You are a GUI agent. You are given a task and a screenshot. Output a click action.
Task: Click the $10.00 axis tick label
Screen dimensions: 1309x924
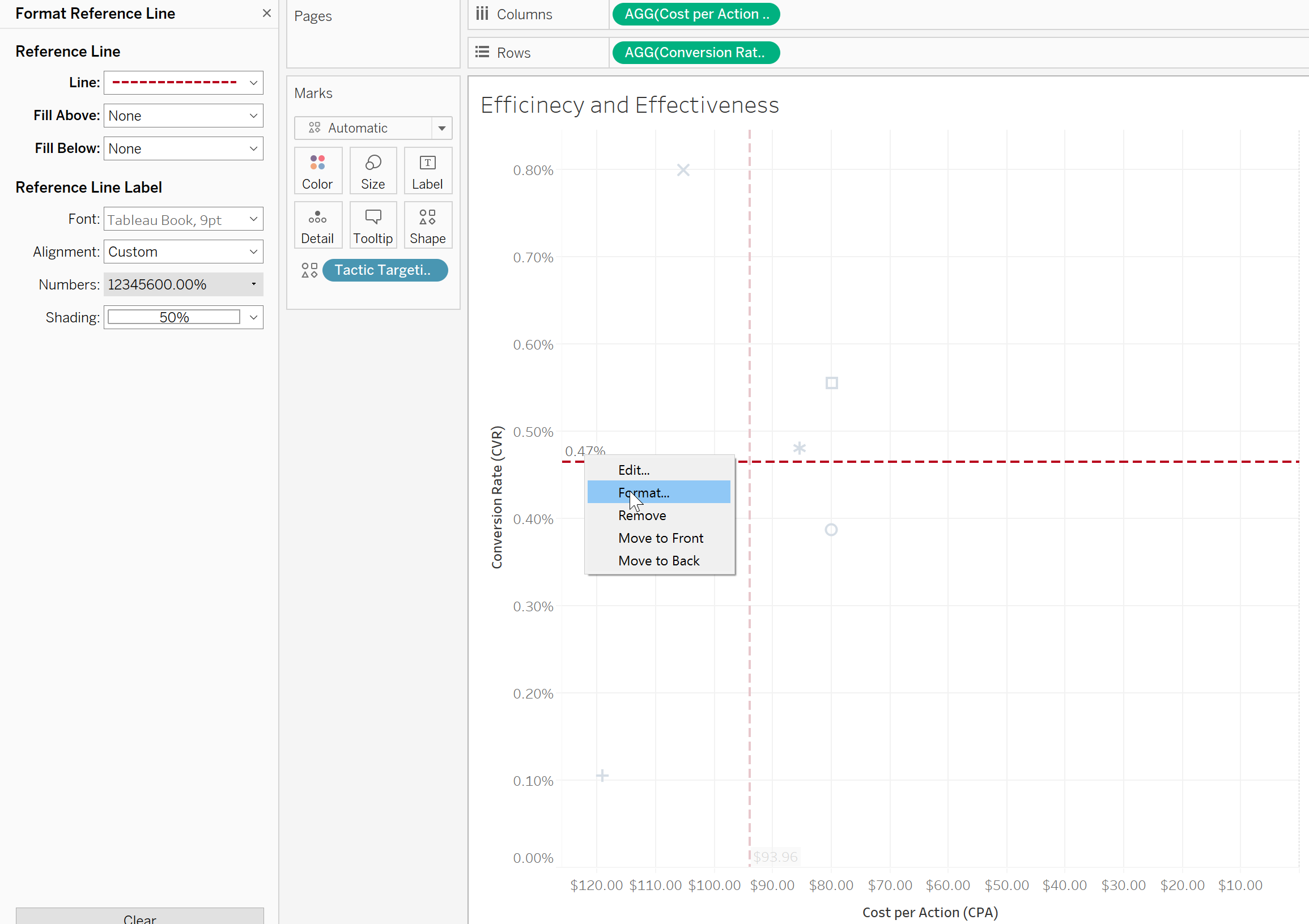tap(1240, 885)
